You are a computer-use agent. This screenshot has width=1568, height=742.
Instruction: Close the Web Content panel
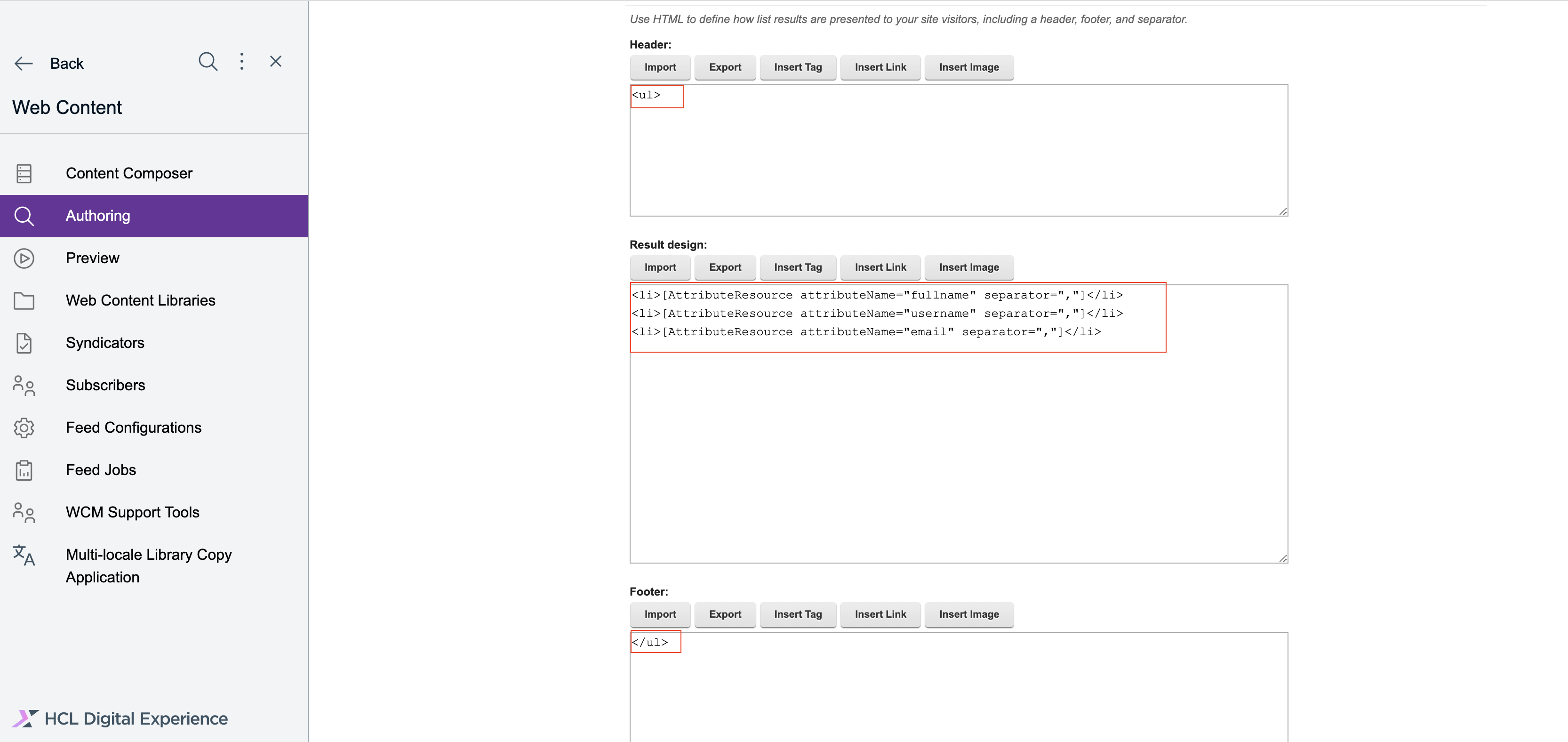tap(276, 61)
